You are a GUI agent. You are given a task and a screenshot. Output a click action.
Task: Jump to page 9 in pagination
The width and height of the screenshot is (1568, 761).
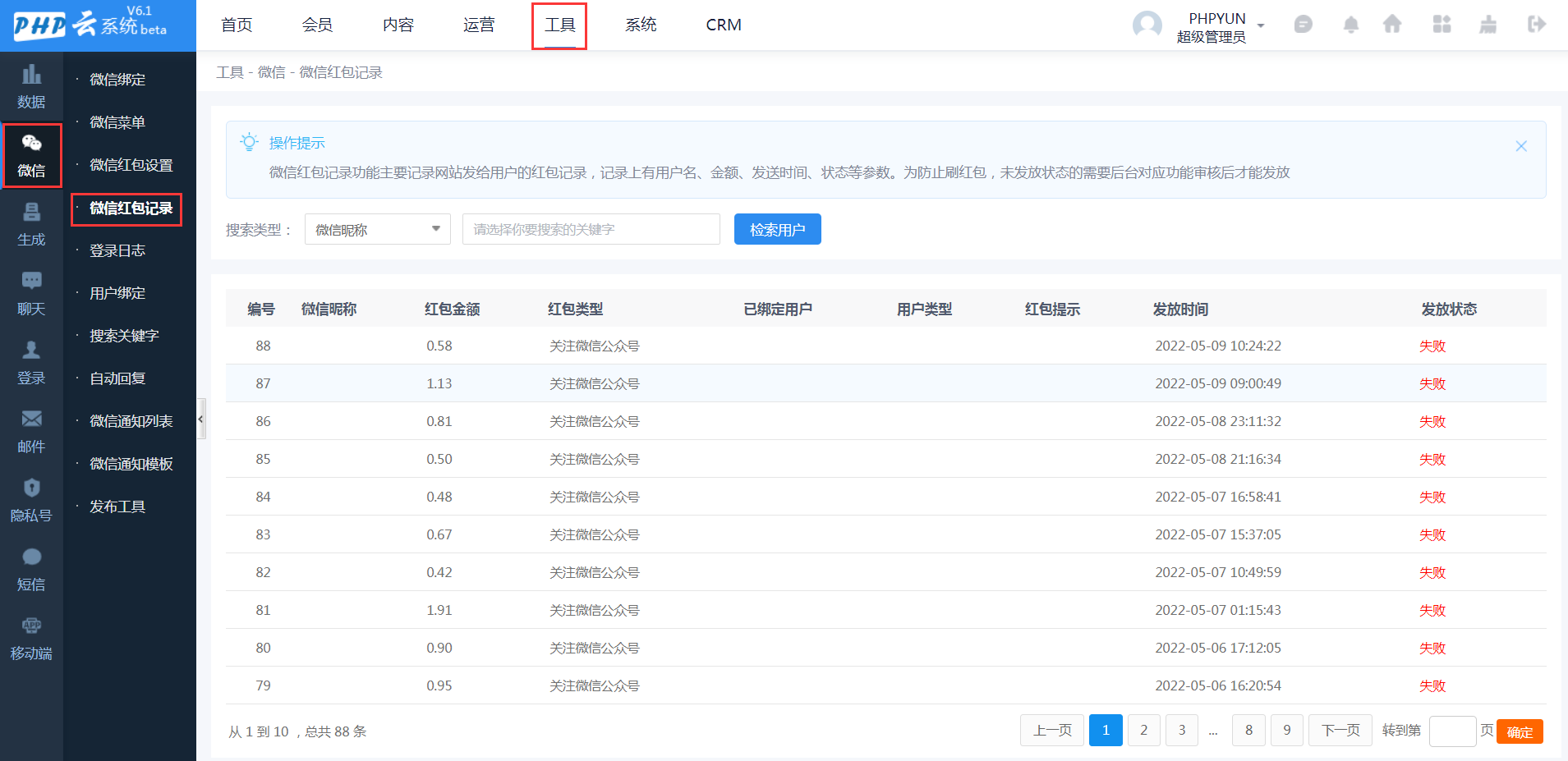(x=1287, y=730)
